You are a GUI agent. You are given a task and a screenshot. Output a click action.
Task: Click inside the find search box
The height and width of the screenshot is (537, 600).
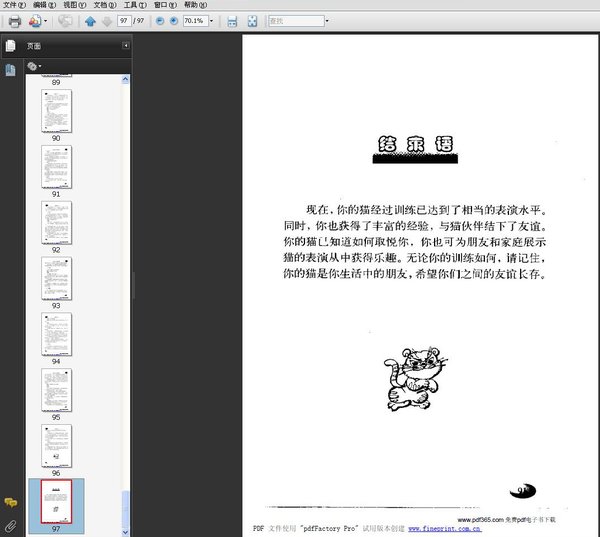point(296,21)
